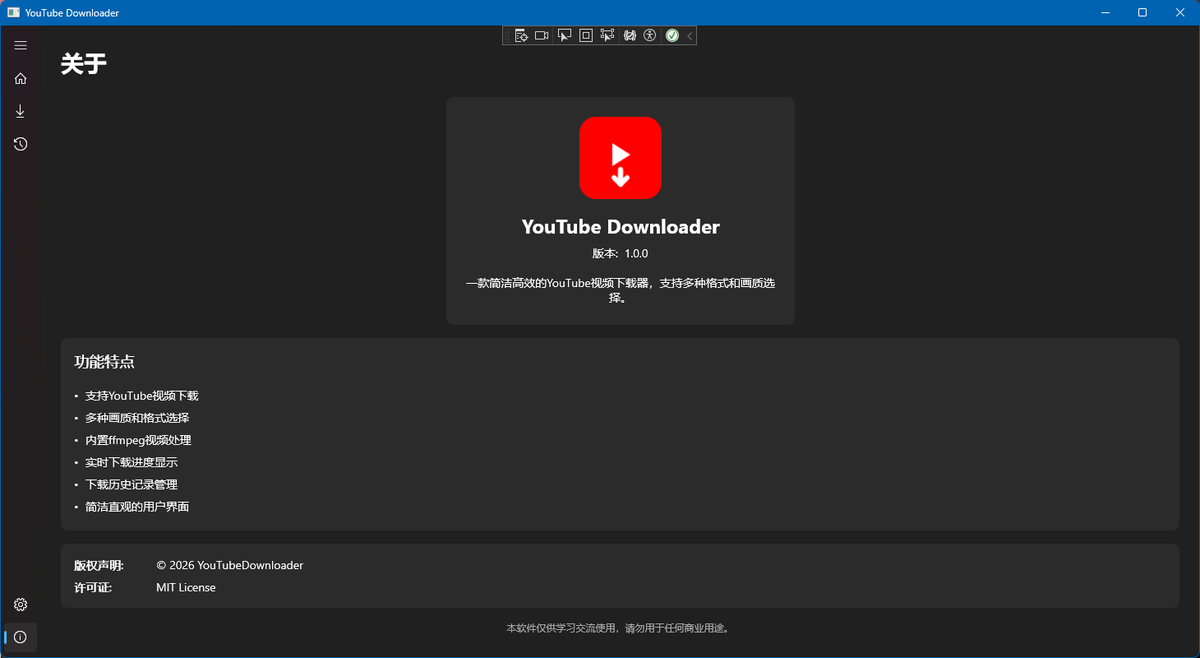
Task: Open Settings from the sidebar gear
Action: point(20,604)
